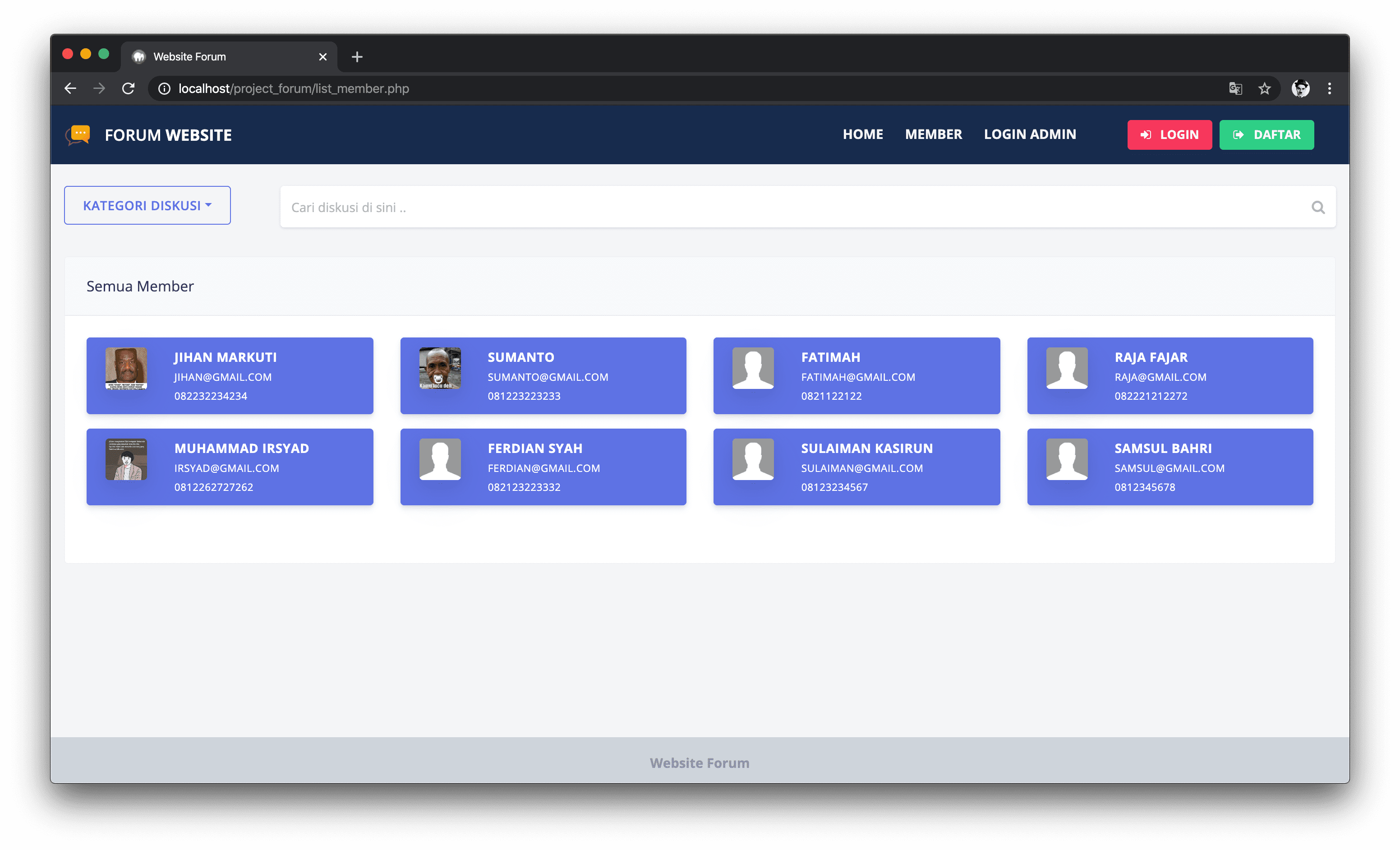Go to the MEMBER page
The image size is (1400, 850).
point(933,134)
